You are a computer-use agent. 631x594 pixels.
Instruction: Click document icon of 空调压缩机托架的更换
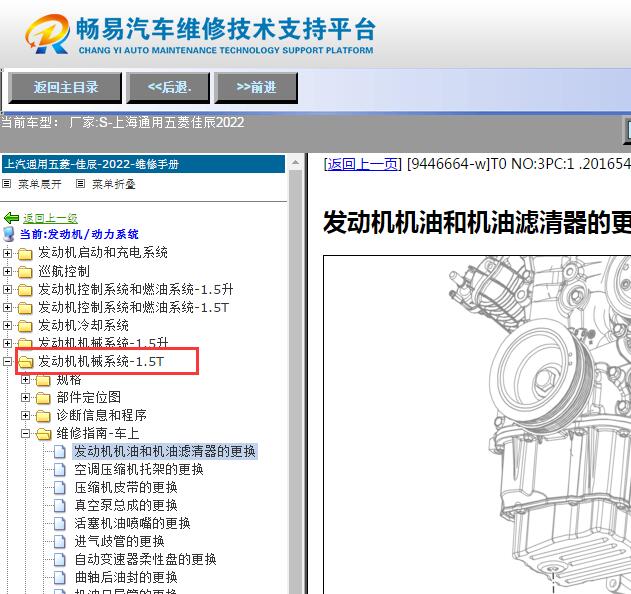pos(60,470)
